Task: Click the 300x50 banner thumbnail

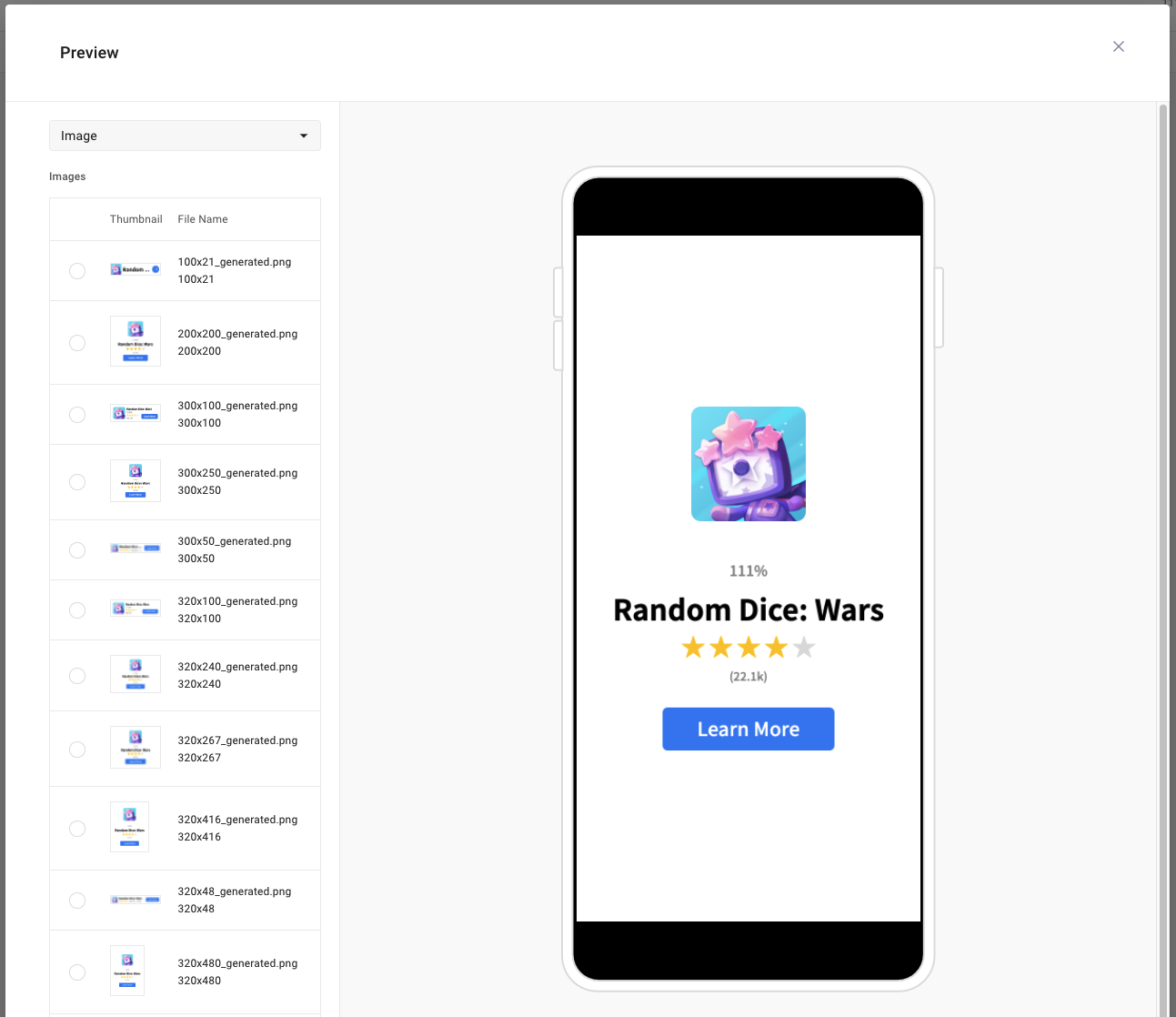Action: tap(136, 549)
